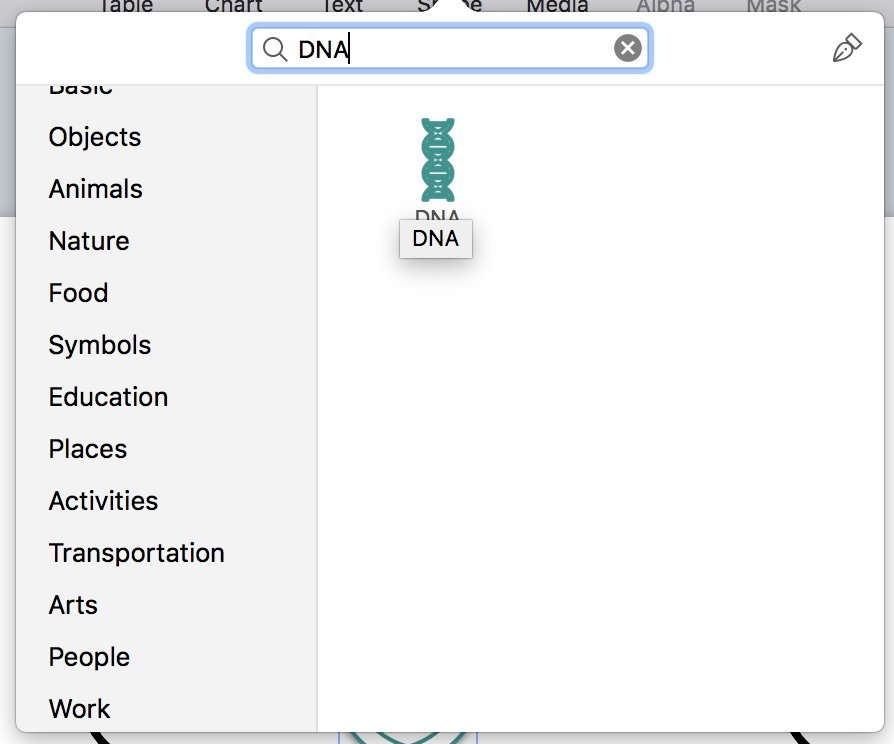Select the People category
This screenshot has width=894, height=744.
89,657
